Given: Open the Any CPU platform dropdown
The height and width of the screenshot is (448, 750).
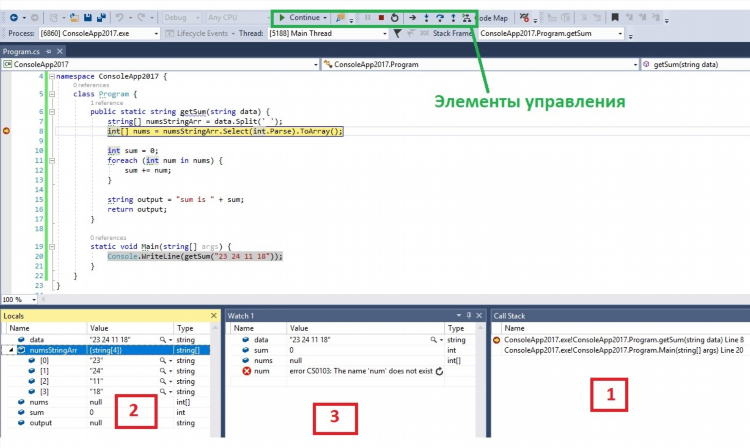Looking at the screenshot, I should tap(238, 18).
